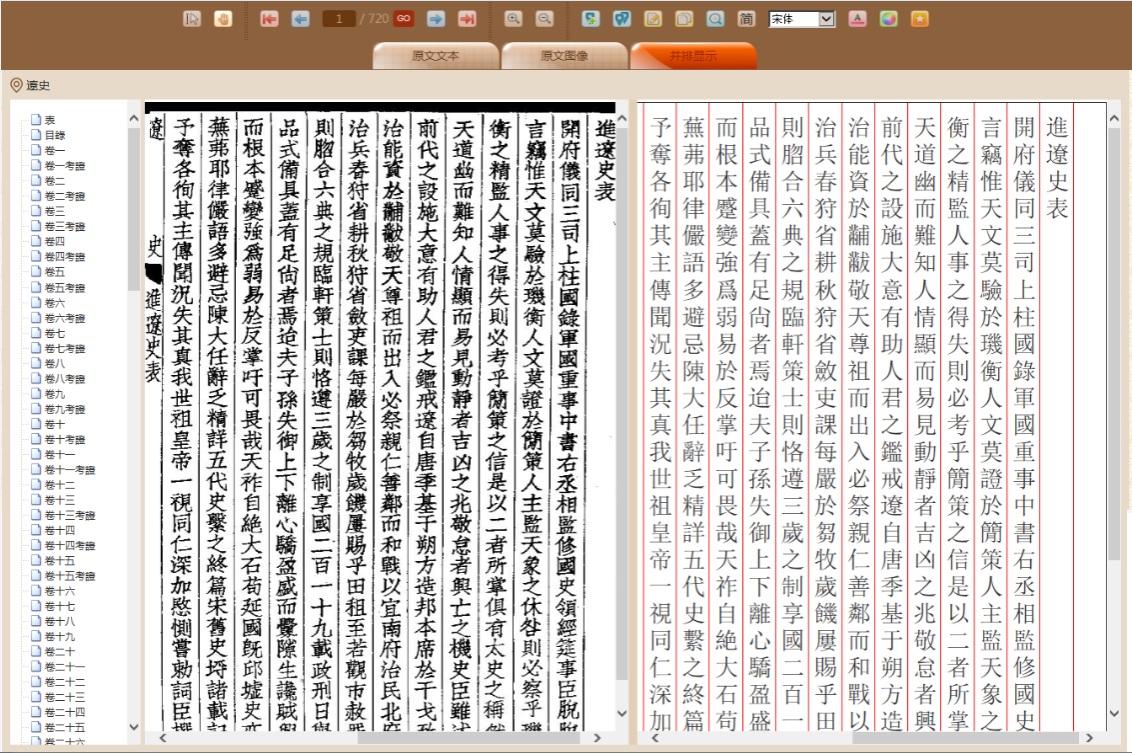Open the search magnifier tool
Viewport: 1132px width, 753px height.
[715, 19]
